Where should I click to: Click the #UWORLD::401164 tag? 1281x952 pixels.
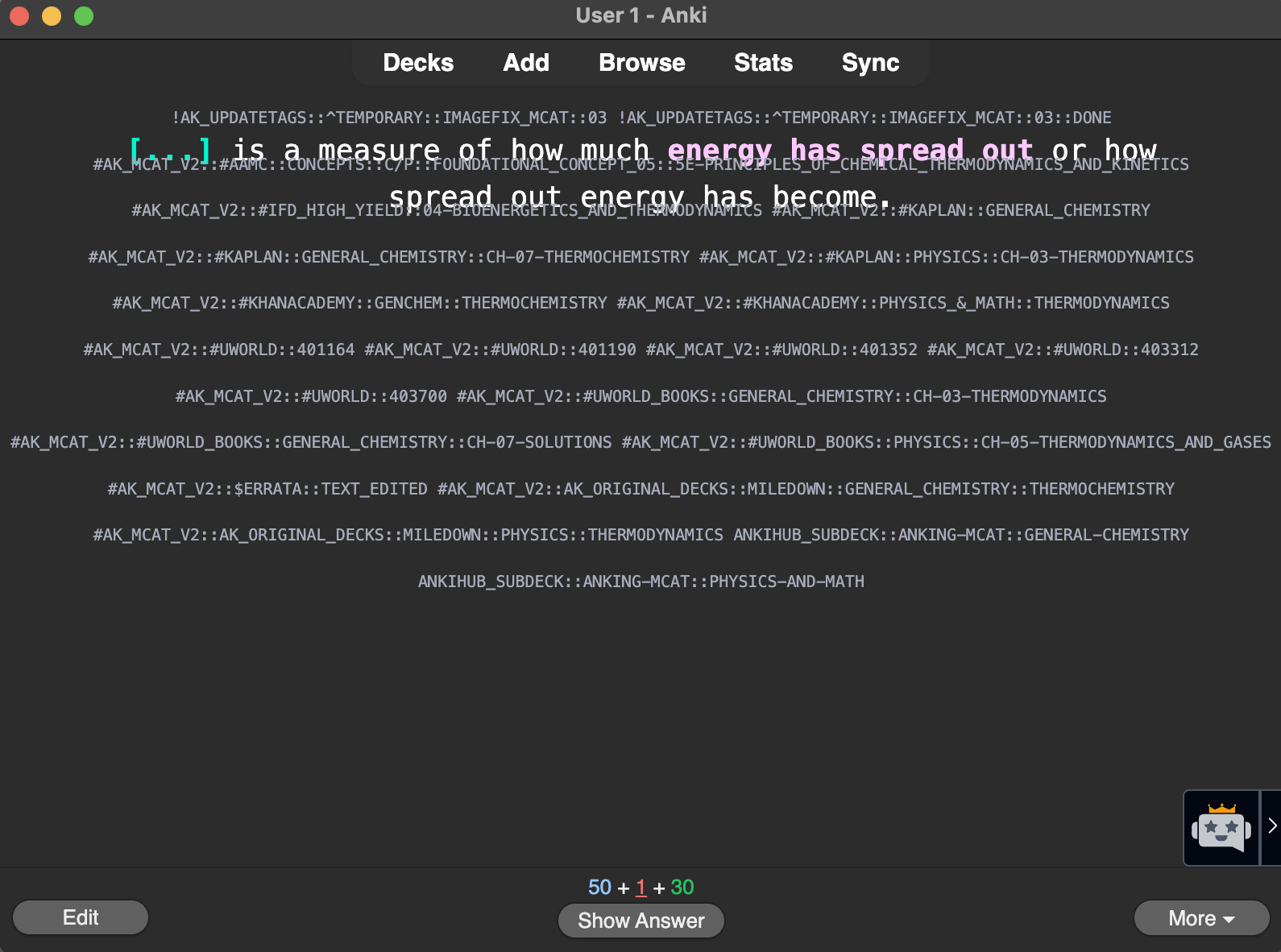click(218, 350)
